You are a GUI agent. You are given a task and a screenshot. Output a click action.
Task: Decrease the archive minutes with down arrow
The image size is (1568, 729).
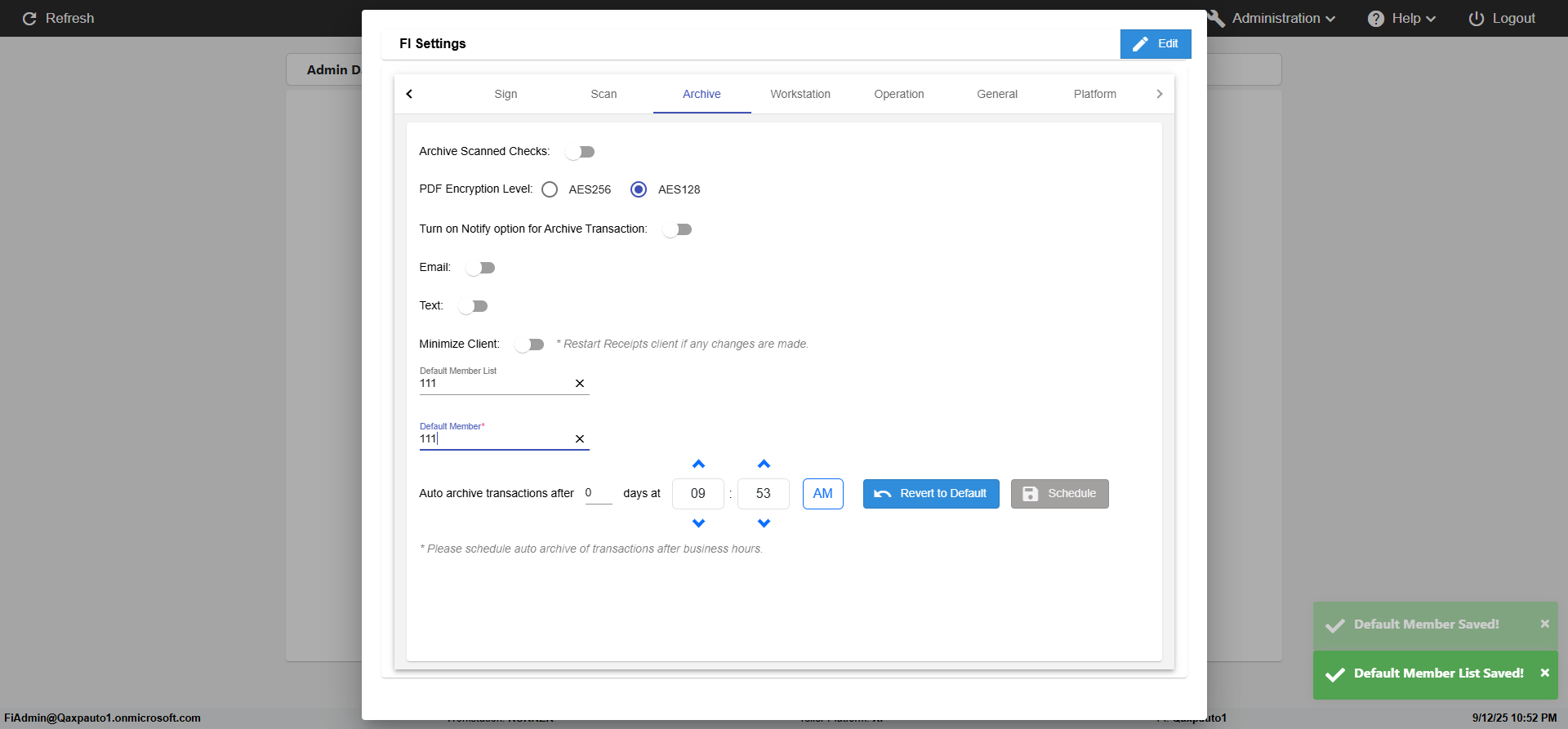click(764, 523)
